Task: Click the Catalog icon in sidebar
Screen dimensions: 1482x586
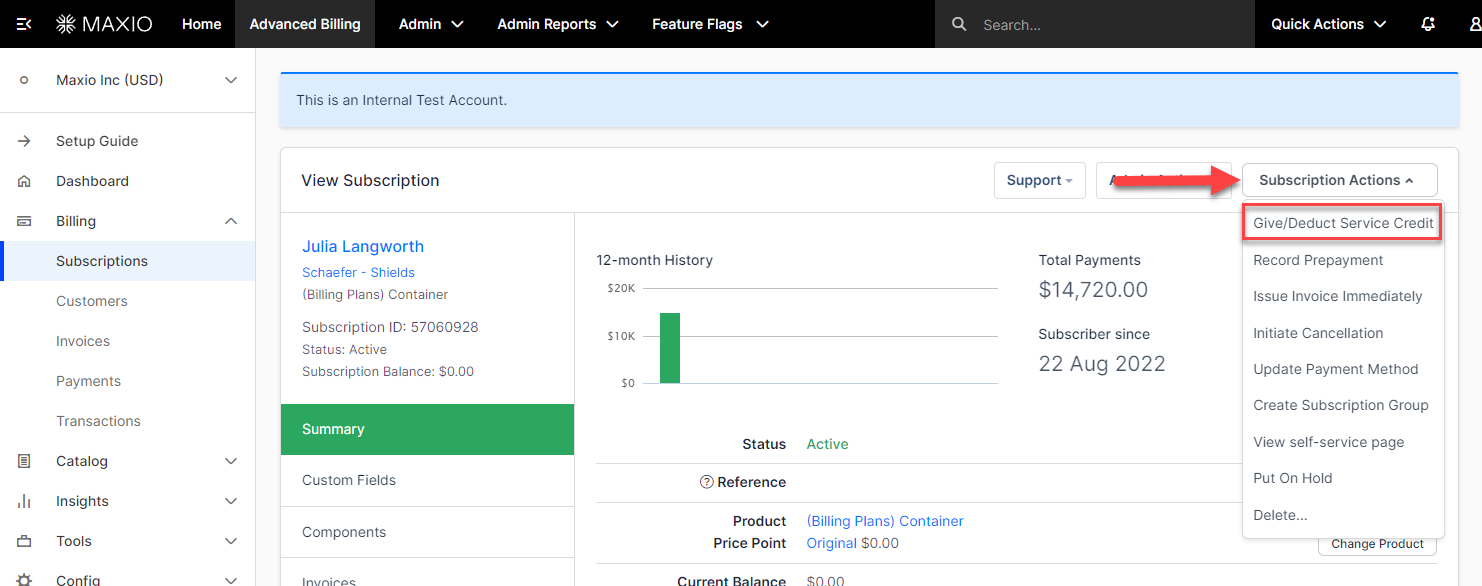Action: coord(25,461)
